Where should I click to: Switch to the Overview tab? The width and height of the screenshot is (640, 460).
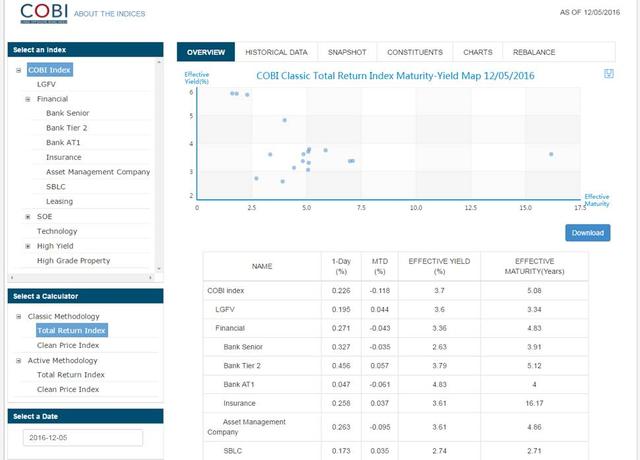tap(206, 52)
